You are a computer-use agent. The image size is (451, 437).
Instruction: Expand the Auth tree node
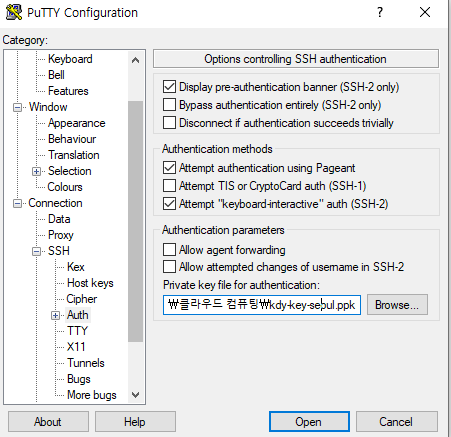pyautogui.click(x=55, y=315)
